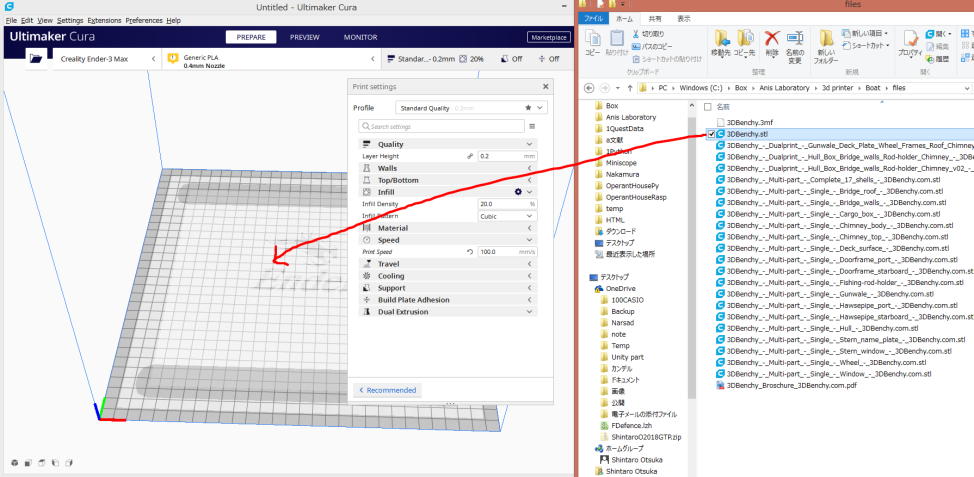Select the 3D view camera icon
Screen dimensions: 974x477
tap(14, 463)
